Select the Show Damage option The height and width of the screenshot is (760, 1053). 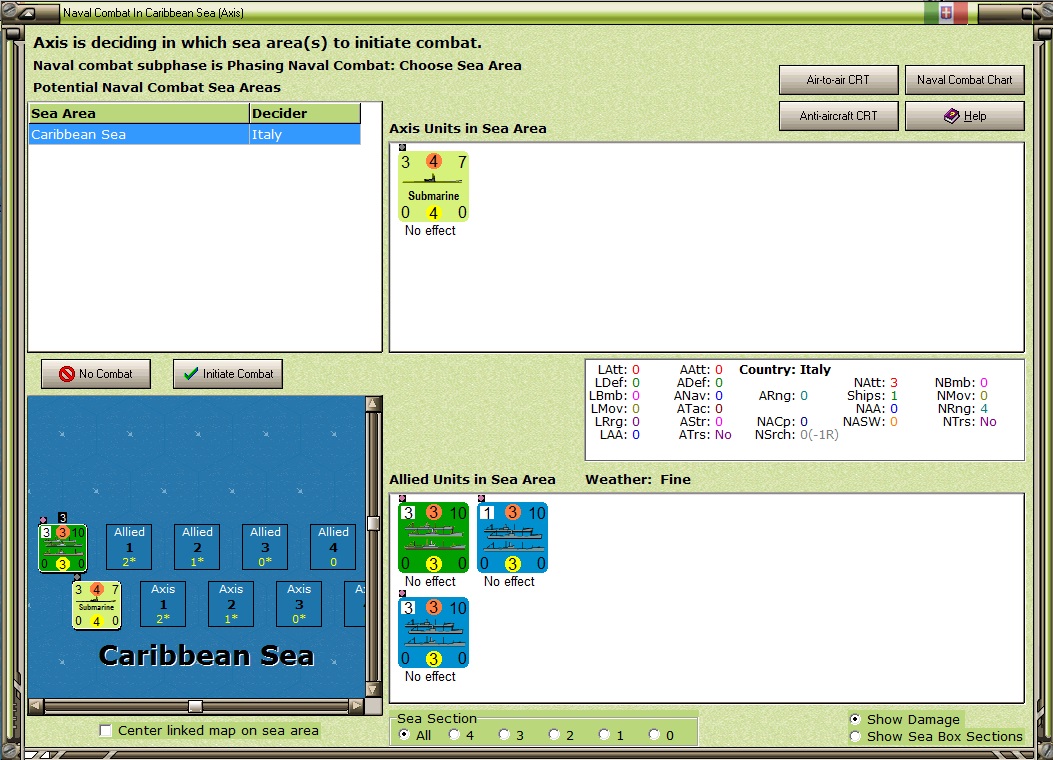coord(855,719)
